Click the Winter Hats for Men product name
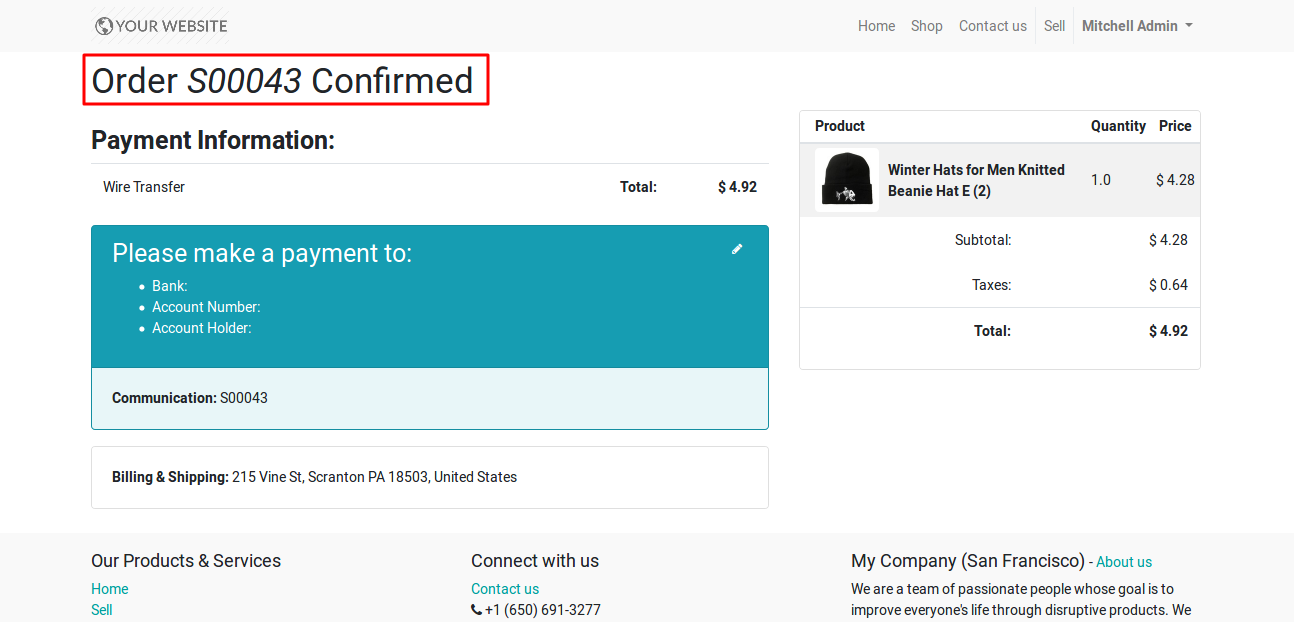The height and width of the screenshot is (622, 1303). point(976,180)
